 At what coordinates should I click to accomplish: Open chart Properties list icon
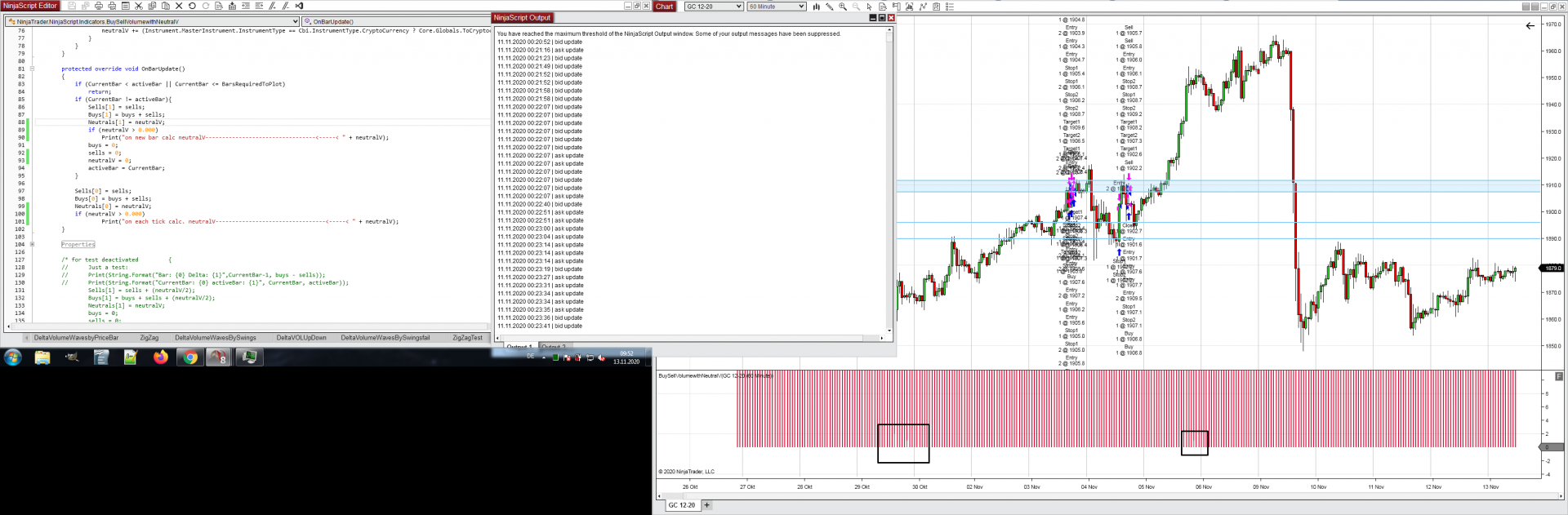point(949,7)
